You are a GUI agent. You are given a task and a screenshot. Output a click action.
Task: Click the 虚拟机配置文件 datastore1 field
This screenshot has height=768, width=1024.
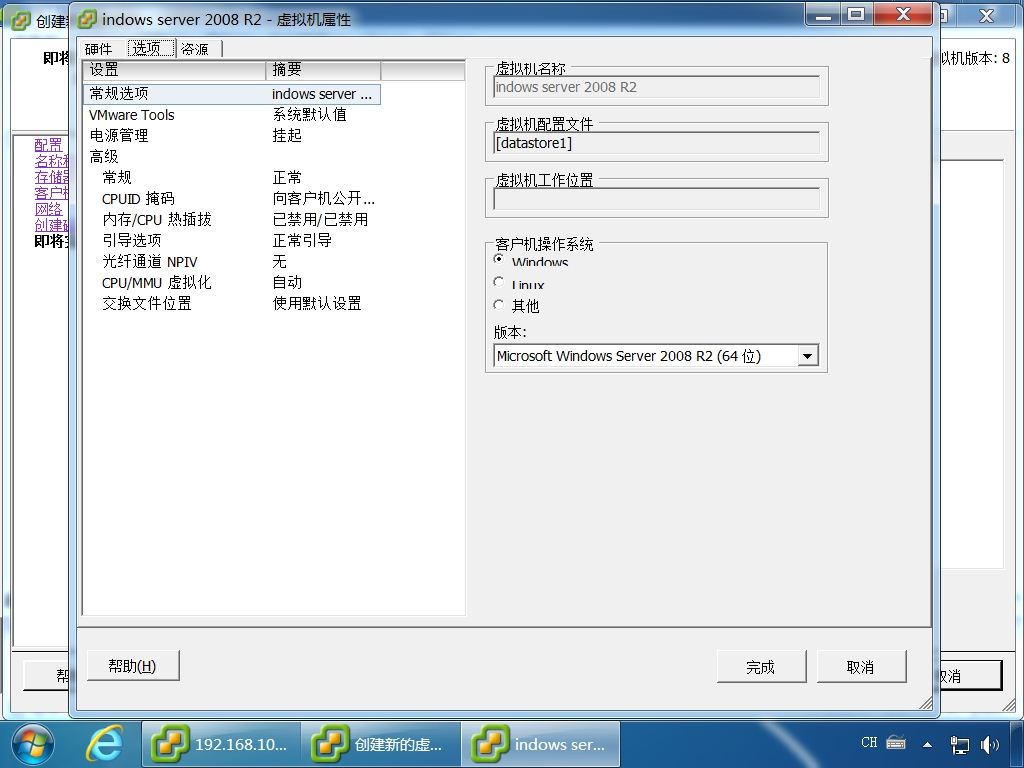[656, 143]
